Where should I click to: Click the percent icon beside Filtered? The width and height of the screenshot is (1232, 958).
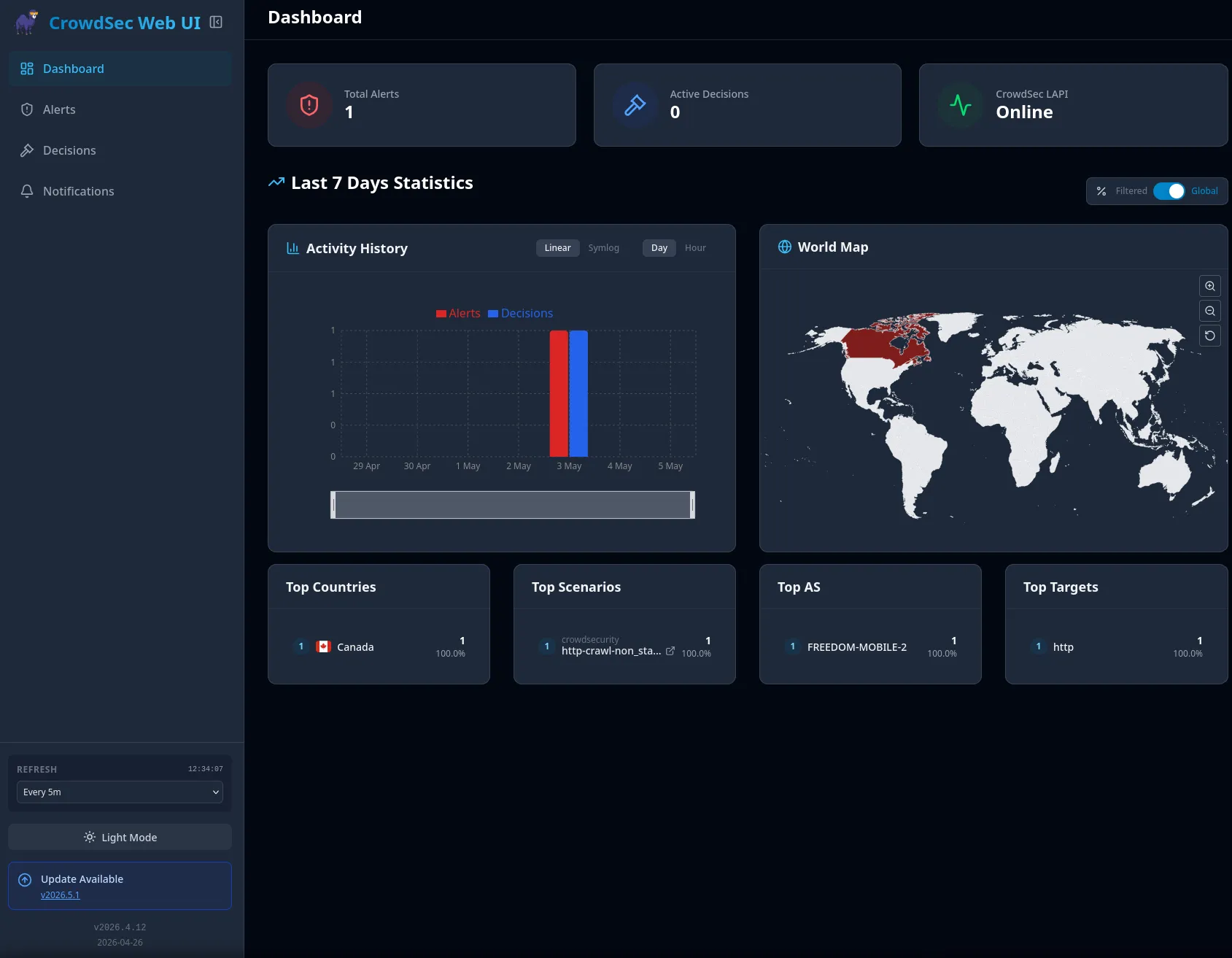tap(1101, 191)
